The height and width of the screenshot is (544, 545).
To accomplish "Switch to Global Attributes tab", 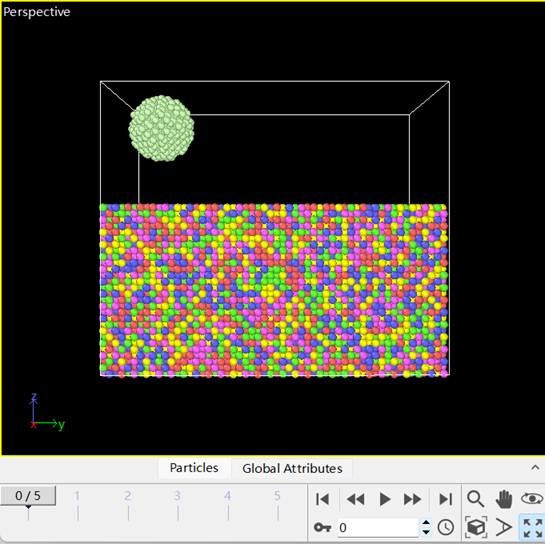I will 292,469.
